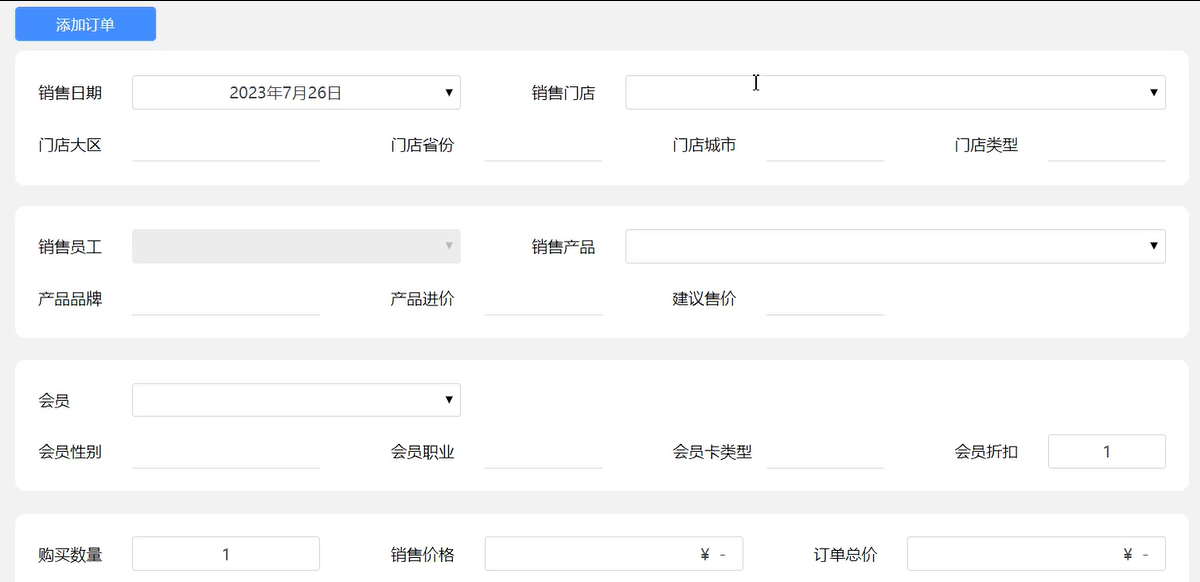The width and height of the screenshot is (1200, 582).
Task: Click the 产品品牌 field
Action: [x=226, y=298]
